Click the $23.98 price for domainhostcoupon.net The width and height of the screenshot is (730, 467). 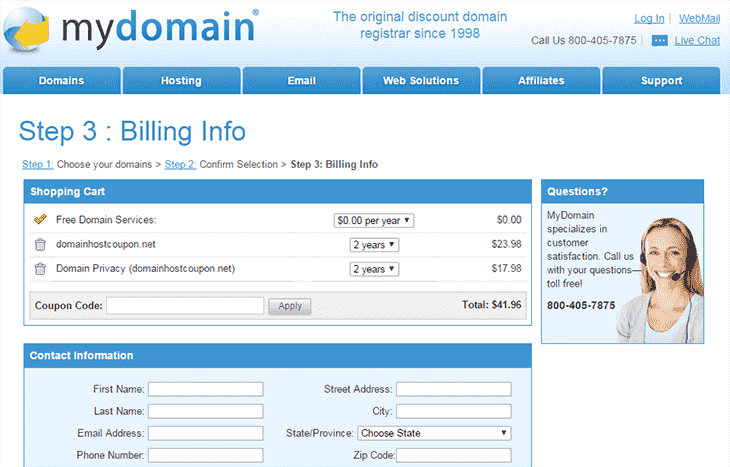(x=507, y=244)
